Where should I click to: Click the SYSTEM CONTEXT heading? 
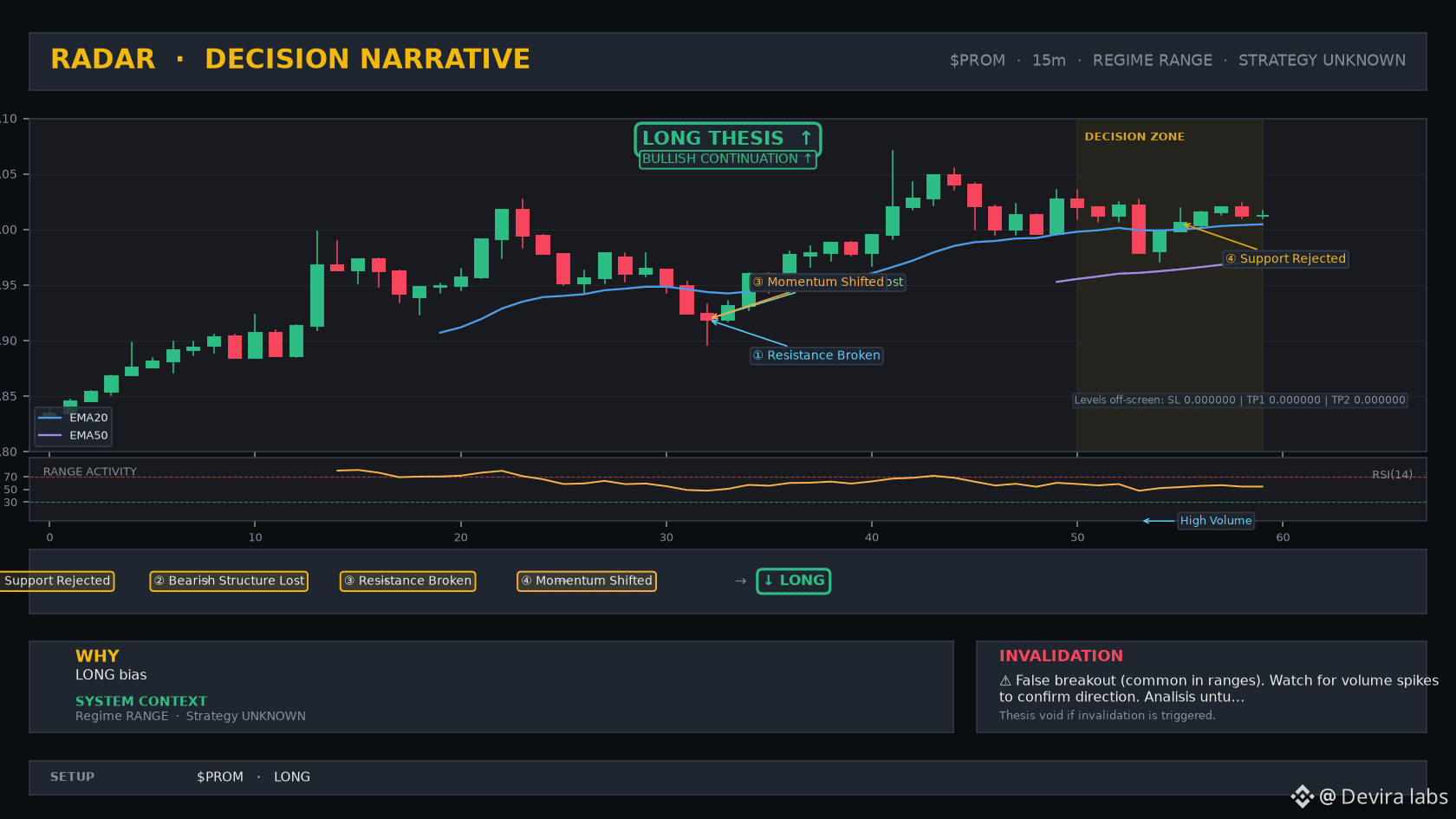(x=141, y=701)
